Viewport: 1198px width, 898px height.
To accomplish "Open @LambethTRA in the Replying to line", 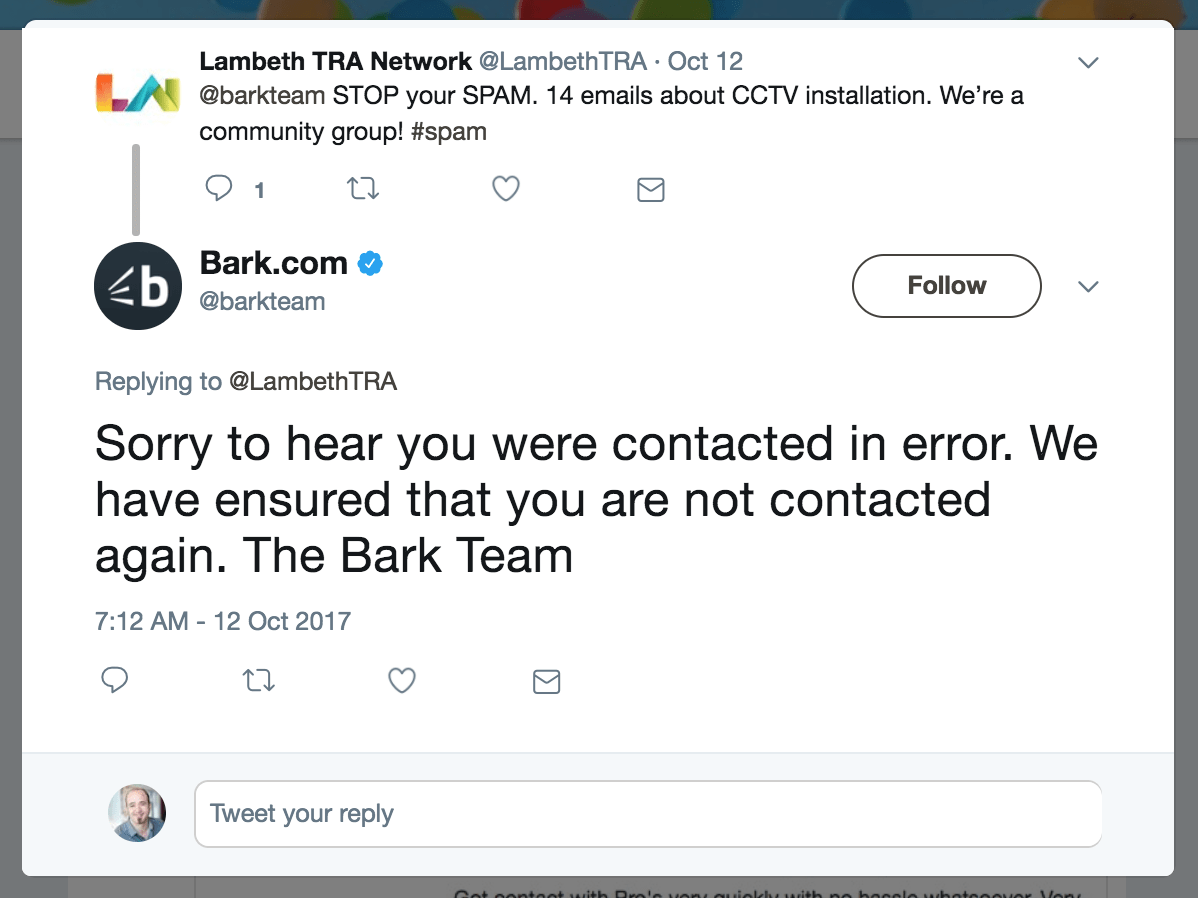I will tap(313, 381).
